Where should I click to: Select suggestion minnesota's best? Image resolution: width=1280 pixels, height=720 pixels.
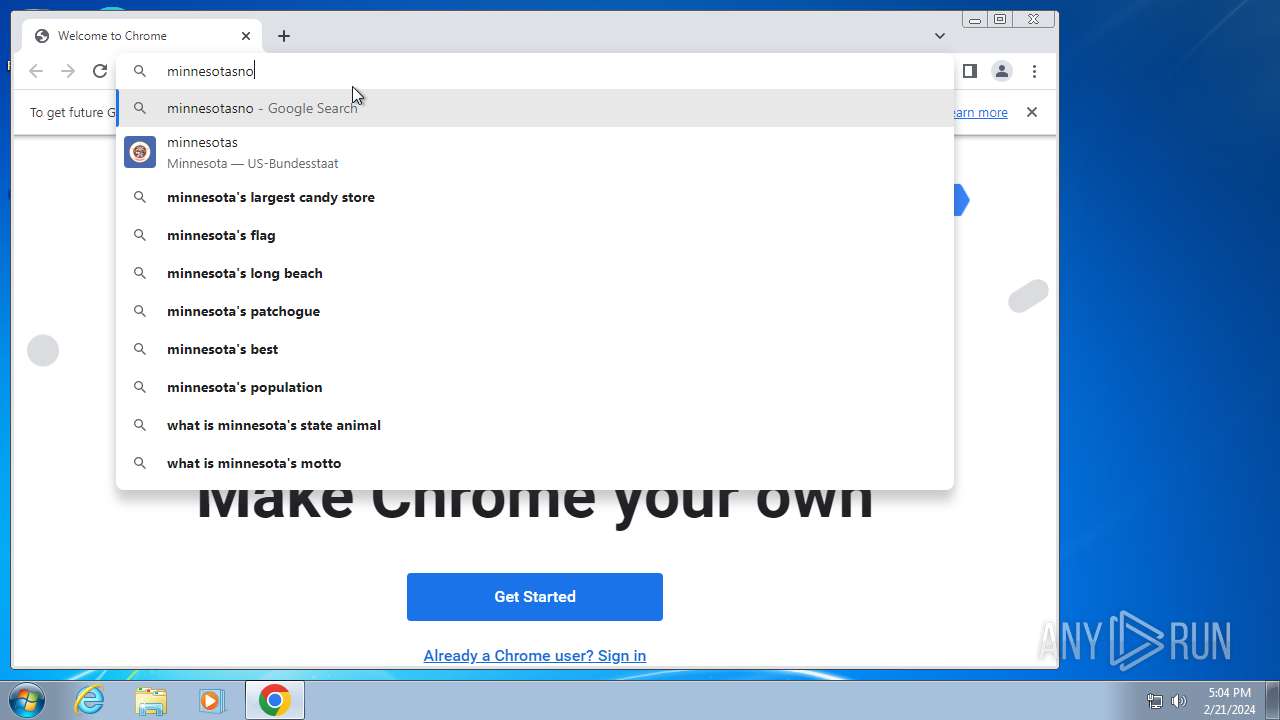click(x=535, y=349)
